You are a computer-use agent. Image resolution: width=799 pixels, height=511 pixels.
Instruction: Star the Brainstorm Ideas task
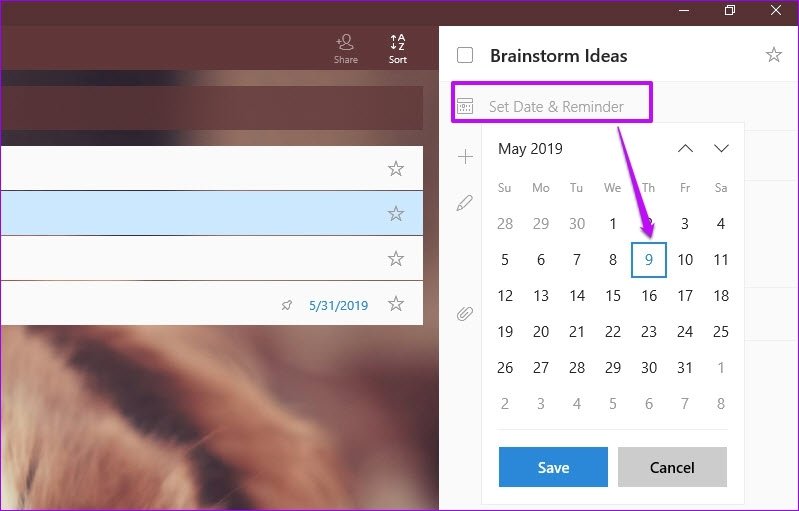coord(774,55)
